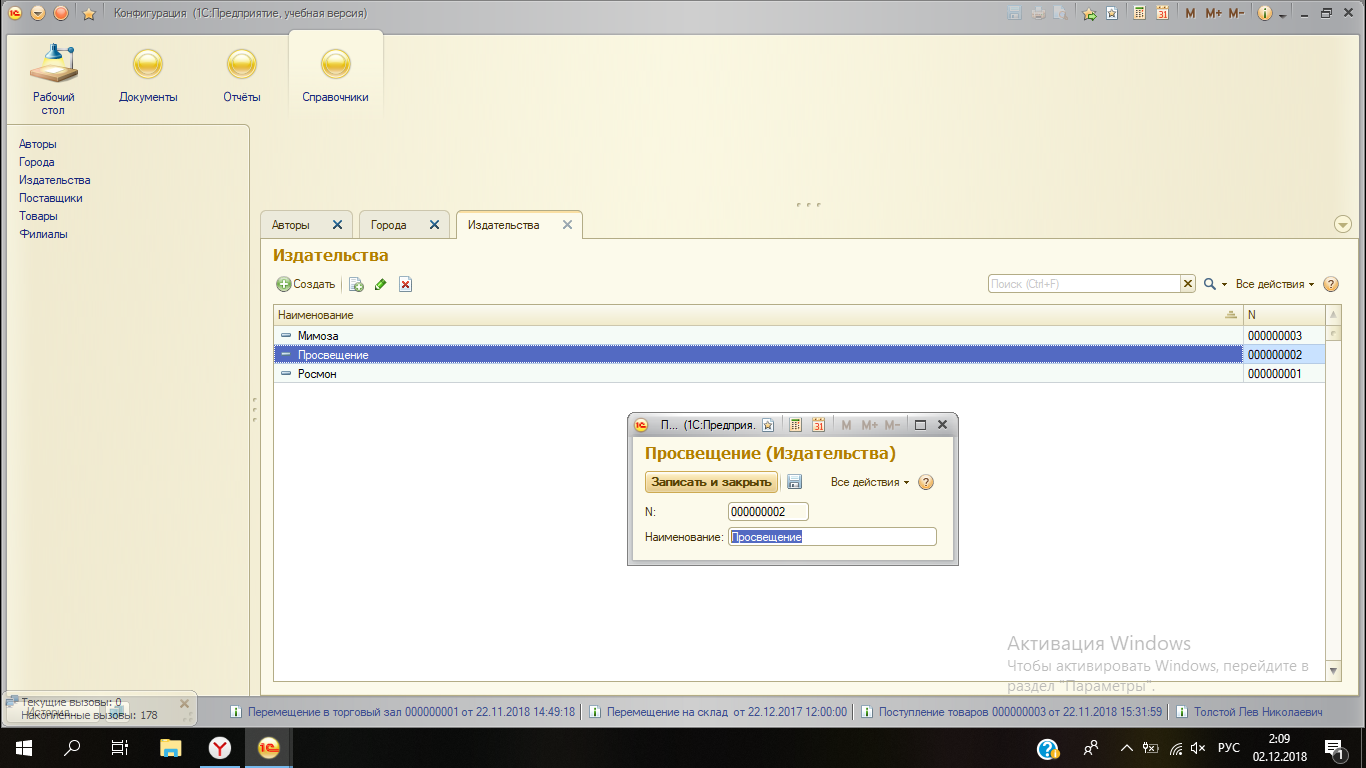This screenshot has height=768, width=1366.
Task: Expand the arrow beside the magnifier
Action: (1224, 285)
